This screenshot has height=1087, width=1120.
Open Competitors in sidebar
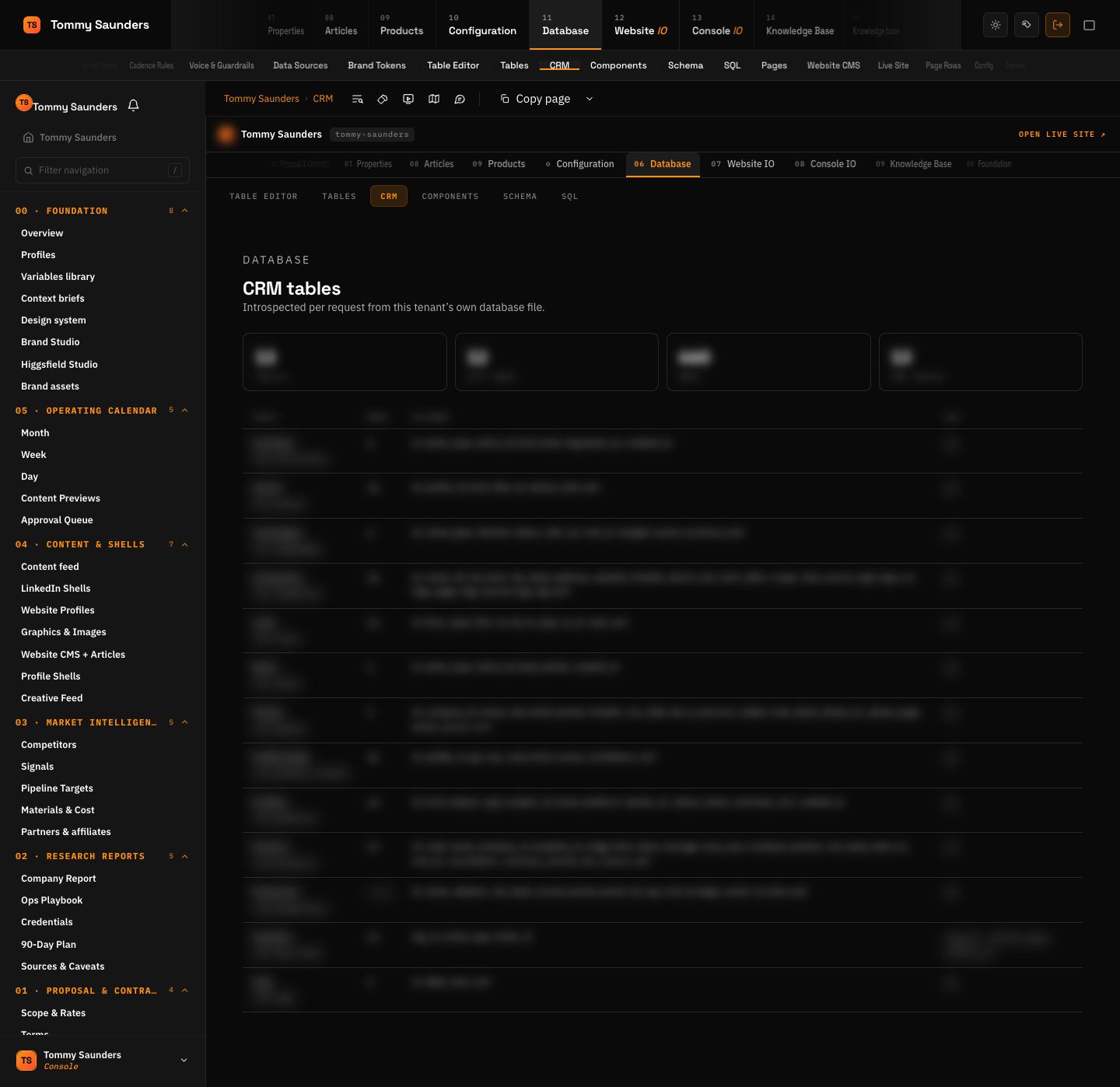[49, 745]
